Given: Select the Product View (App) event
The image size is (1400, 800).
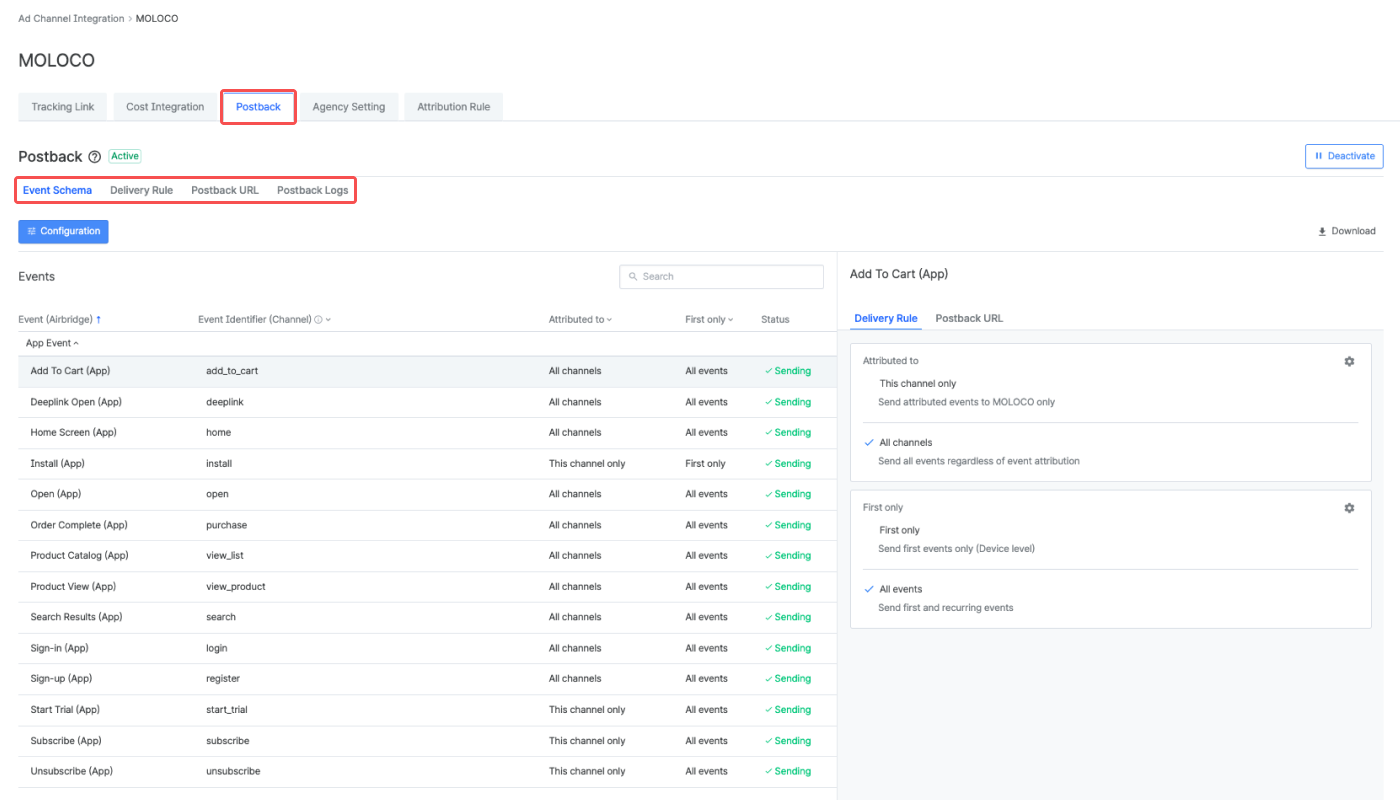Looking at the screenshot, I should coord(427,587).
